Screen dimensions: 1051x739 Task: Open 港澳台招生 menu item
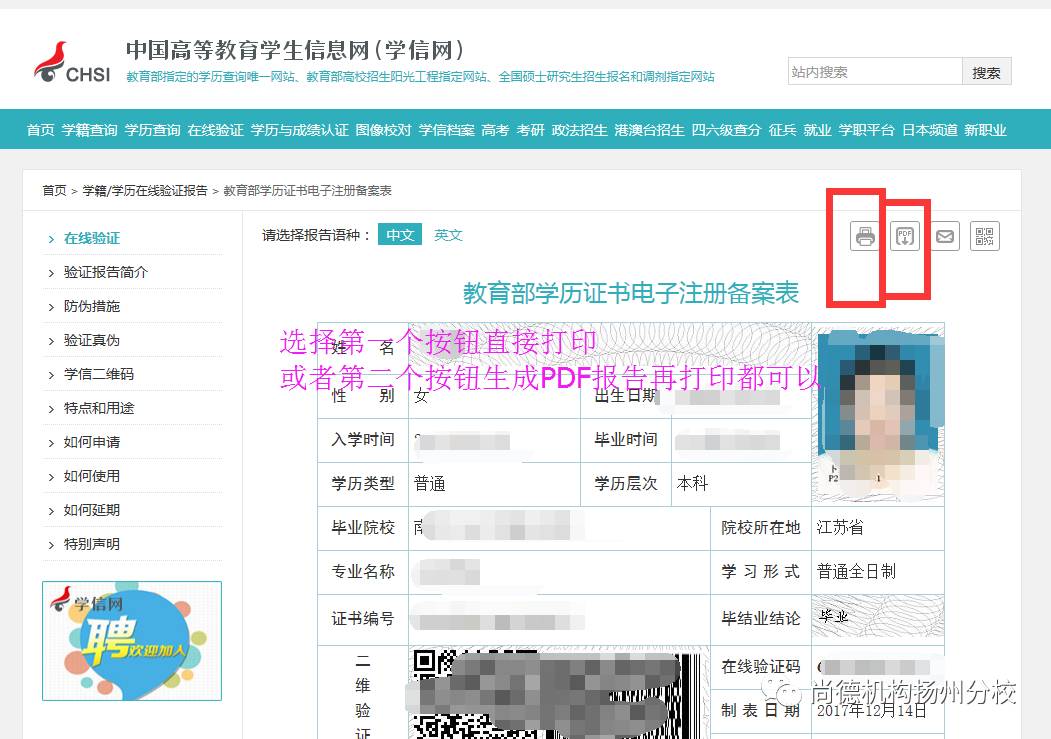[x=650, y=130]
